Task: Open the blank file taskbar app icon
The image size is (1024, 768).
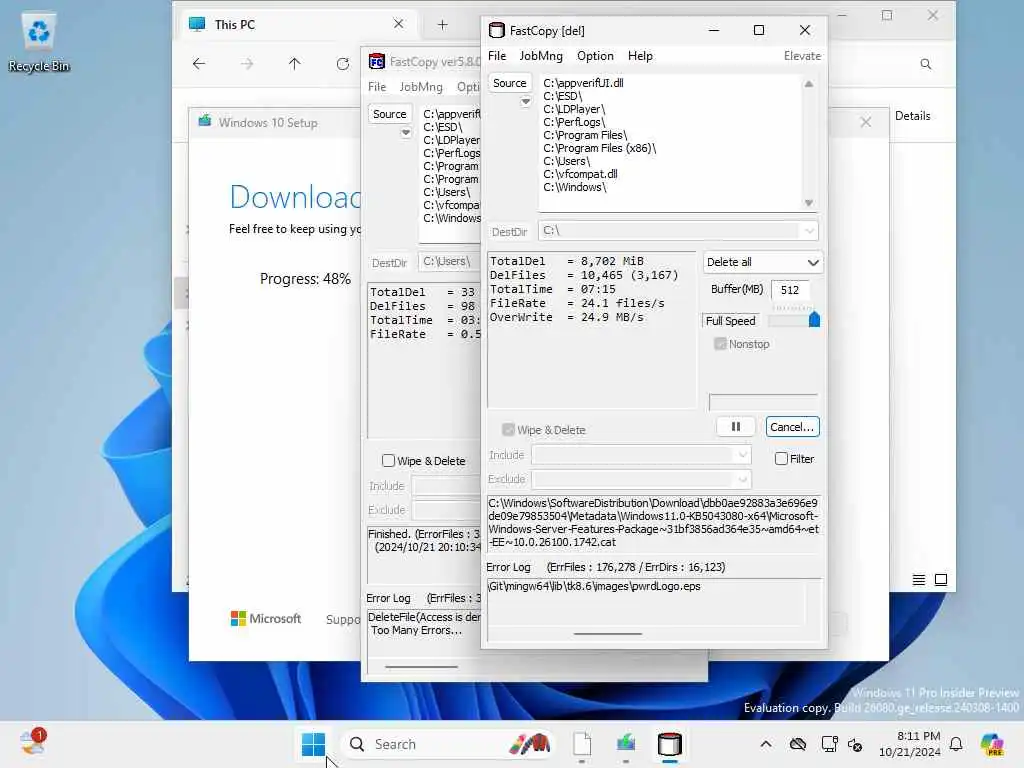Action: (582, 744)
